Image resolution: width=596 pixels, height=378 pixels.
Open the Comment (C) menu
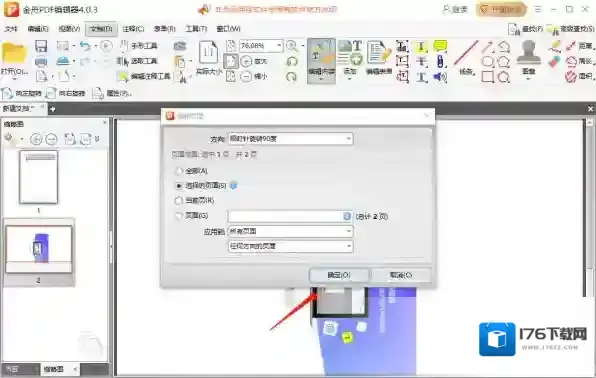[x=133, y=29]
